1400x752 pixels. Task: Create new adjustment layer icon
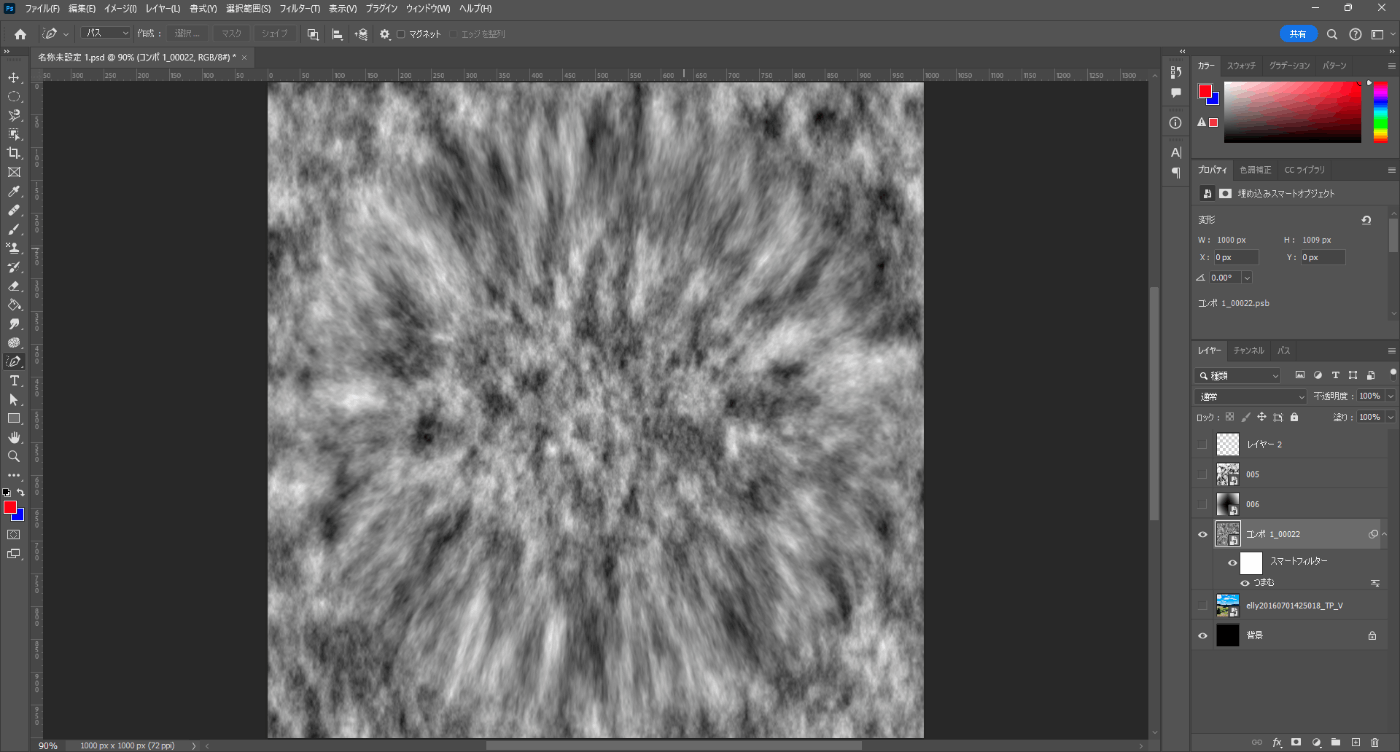[x=1316, y=742]
